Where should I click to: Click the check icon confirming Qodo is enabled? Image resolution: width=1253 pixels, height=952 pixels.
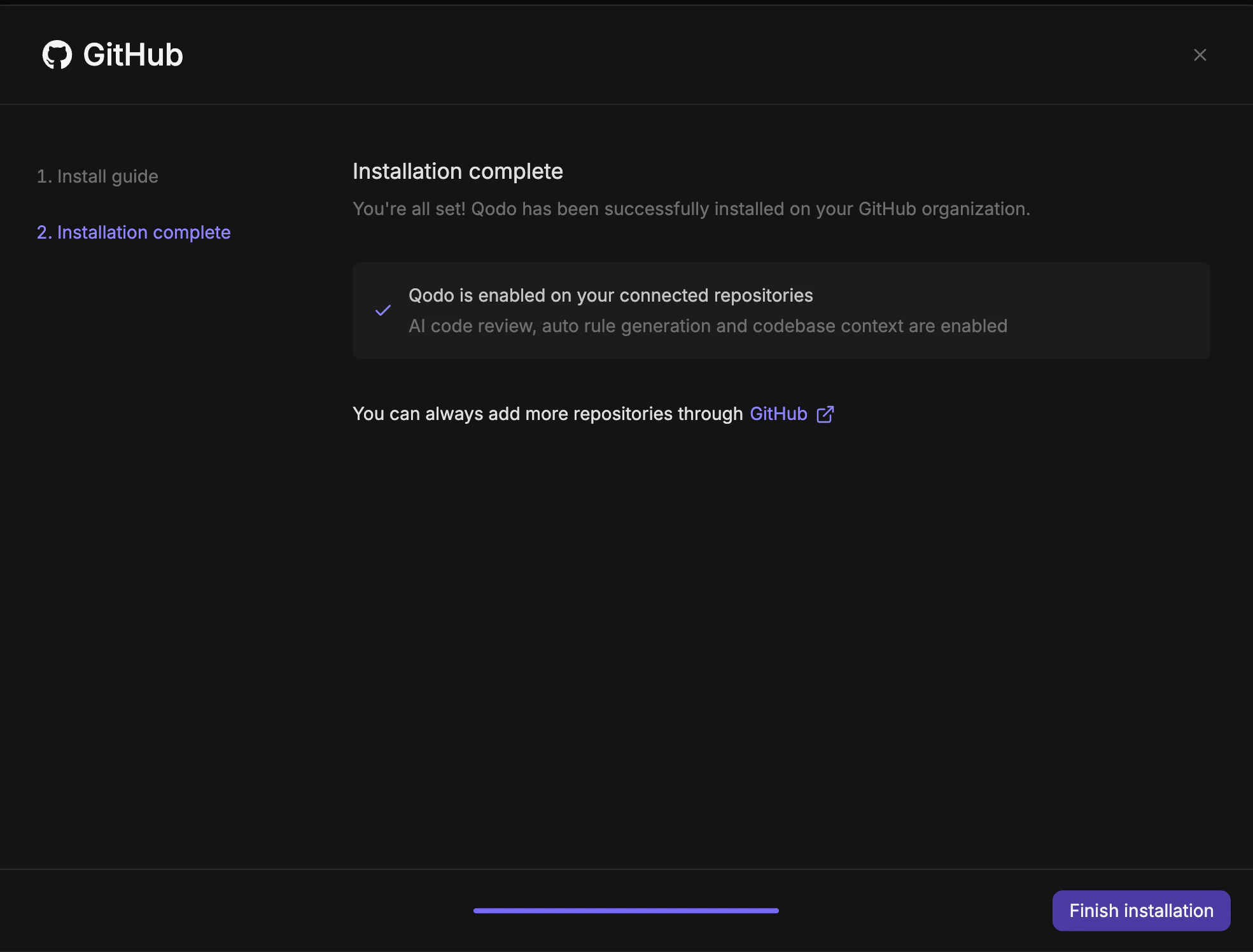(x=383, y=310)
